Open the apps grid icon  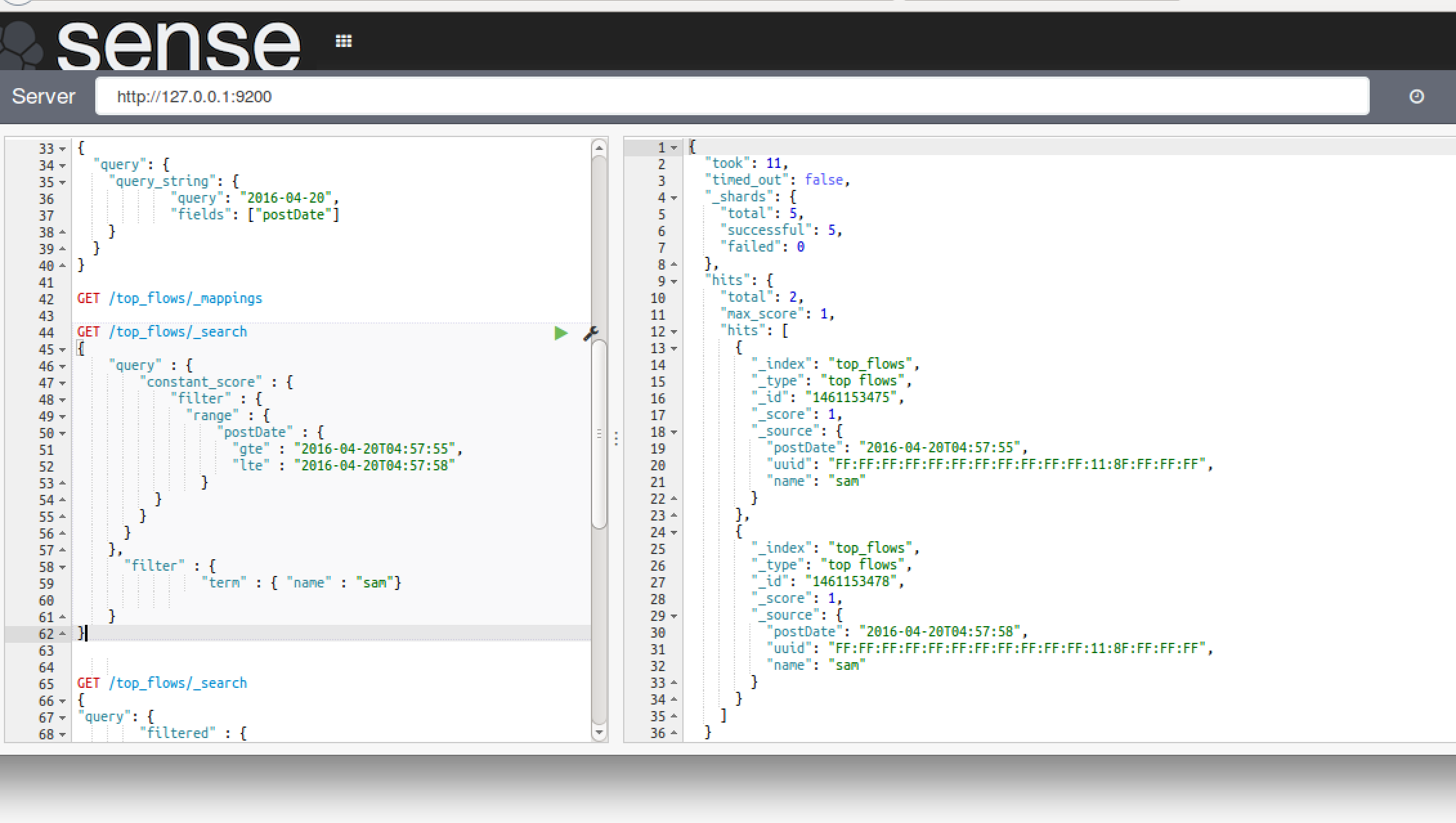click(344, 41)
